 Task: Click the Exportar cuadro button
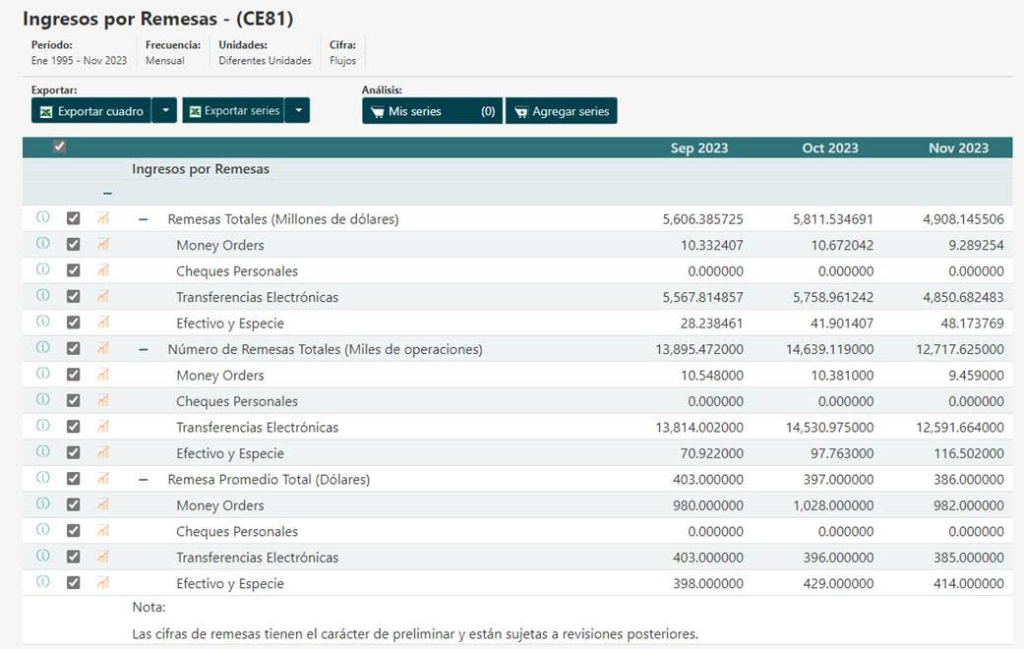tap(91, 111)
